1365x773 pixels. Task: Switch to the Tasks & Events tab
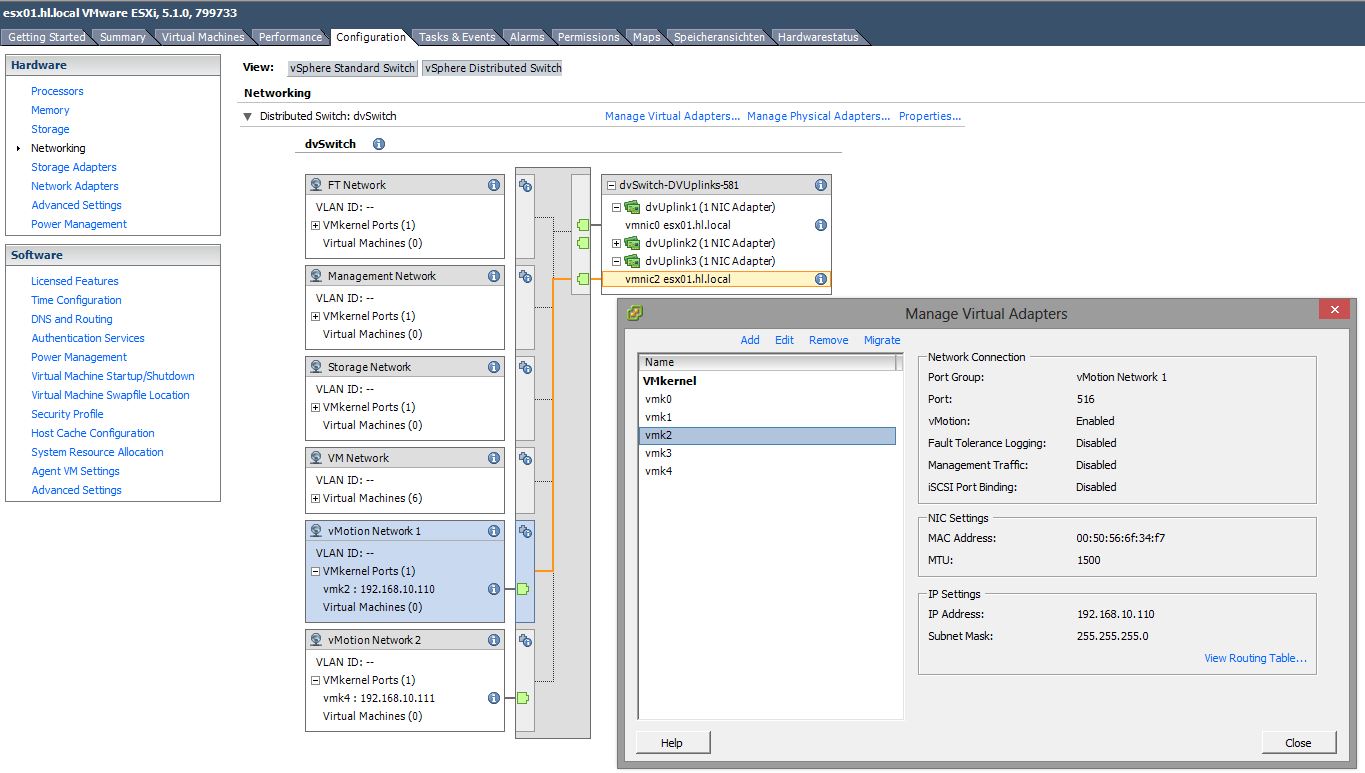[457, 36]
